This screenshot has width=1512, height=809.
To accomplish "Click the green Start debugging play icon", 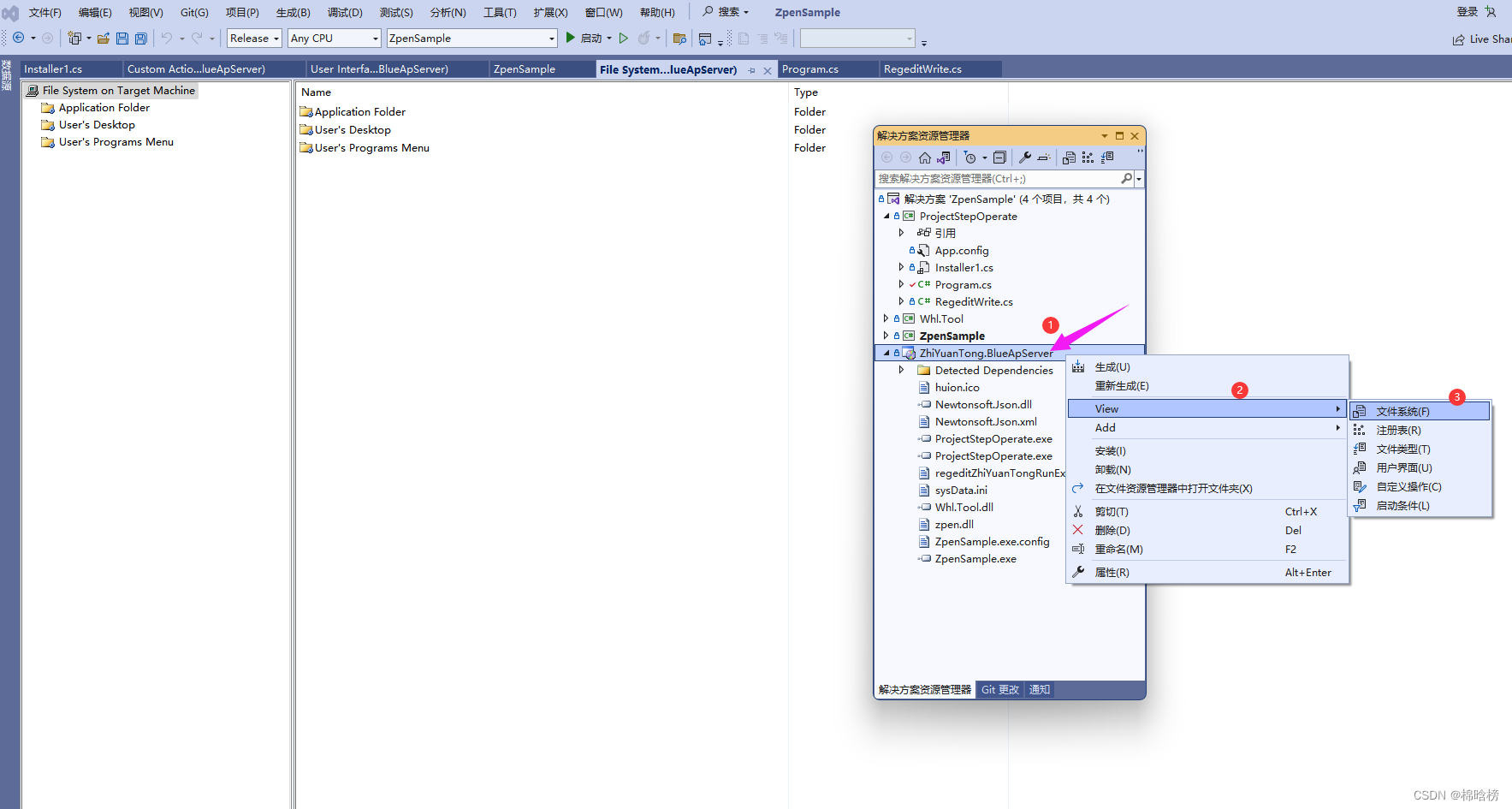I will [570, 38].
